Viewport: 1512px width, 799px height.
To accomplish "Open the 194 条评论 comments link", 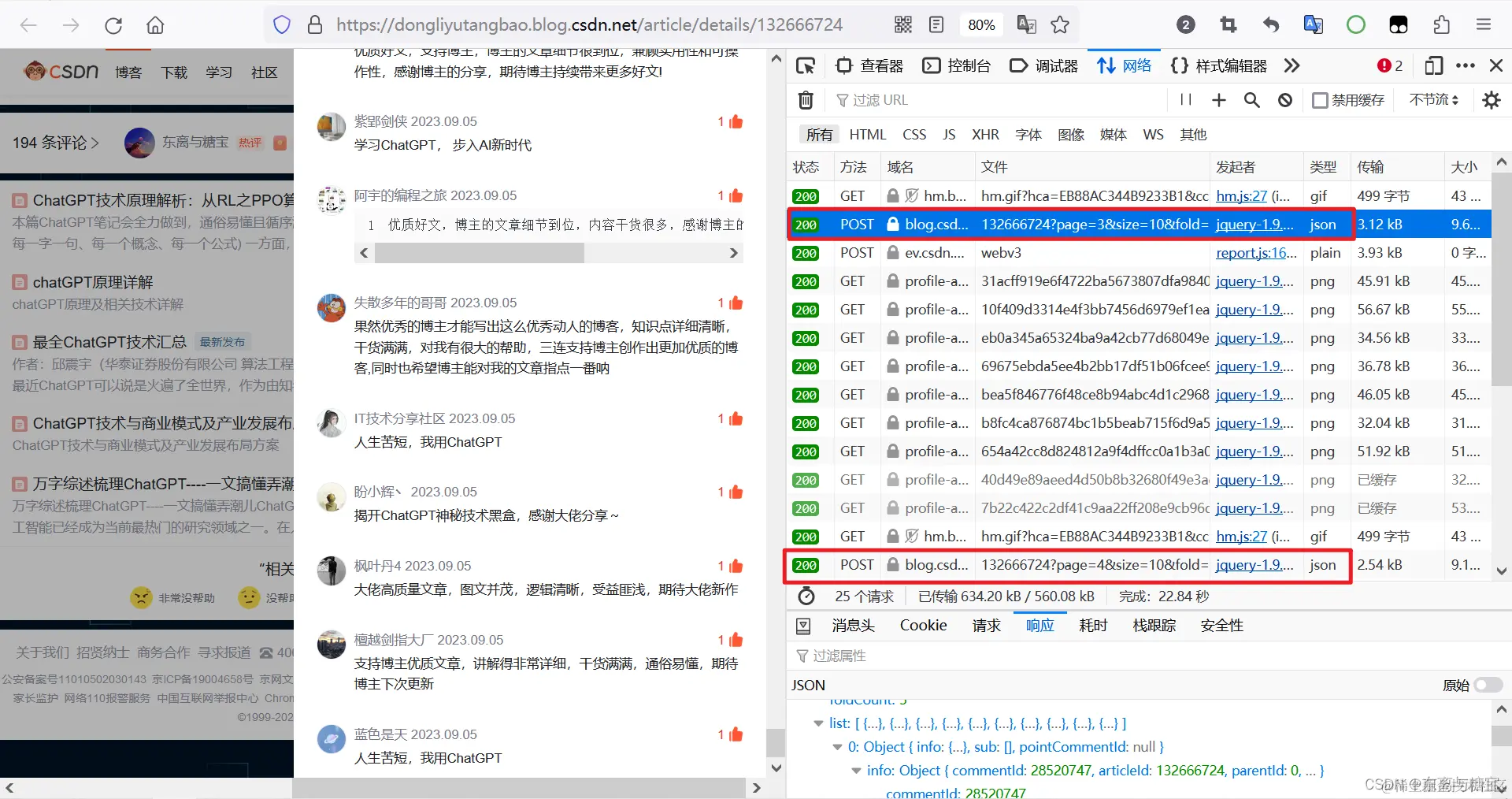I will (53, 143).
